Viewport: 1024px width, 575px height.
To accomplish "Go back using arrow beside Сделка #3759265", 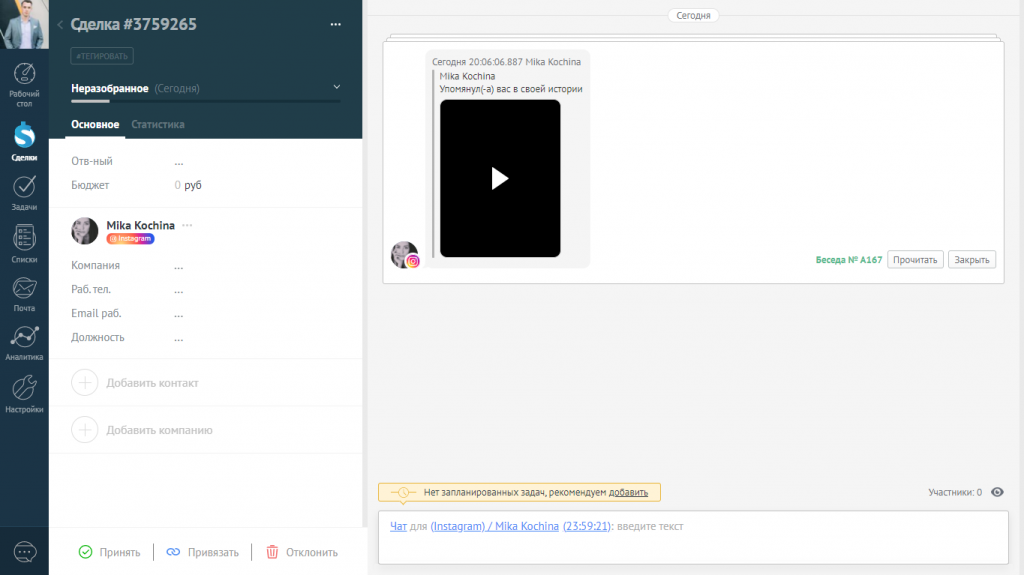I will (60, 25).
